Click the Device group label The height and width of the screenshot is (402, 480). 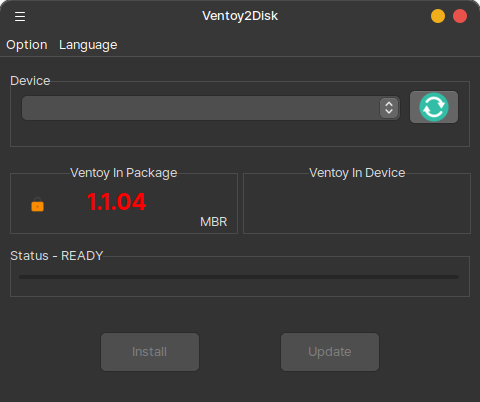click(30, 81)
